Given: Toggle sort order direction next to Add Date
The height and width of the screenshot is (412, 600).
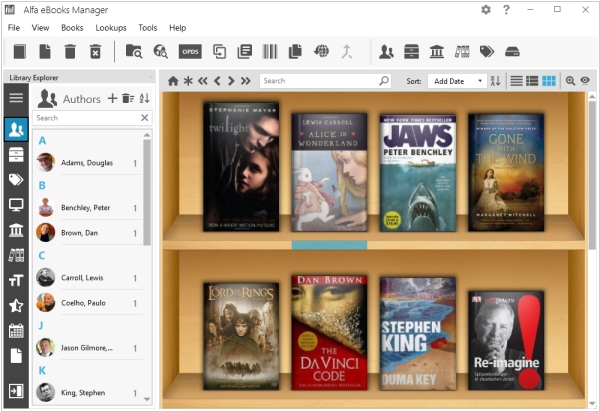Looking at the screenshot, I should (x=495, y=81).
